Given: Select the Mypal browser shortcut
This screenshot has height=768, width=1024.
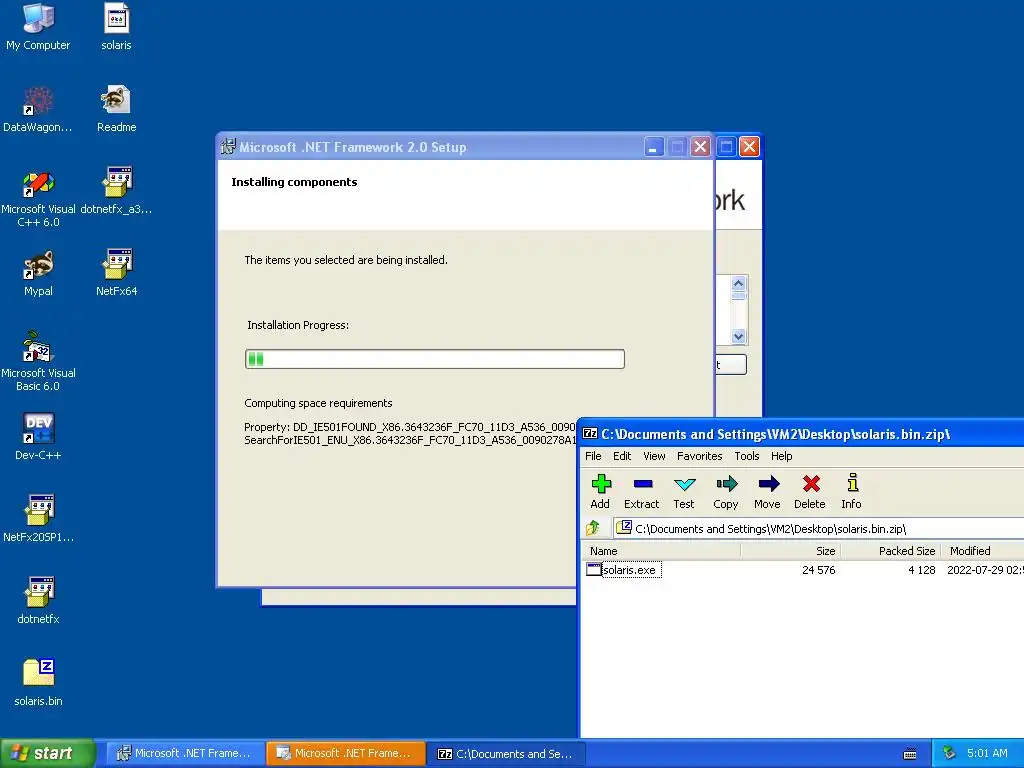Looking at the screenshot, I should pos(38,274).
